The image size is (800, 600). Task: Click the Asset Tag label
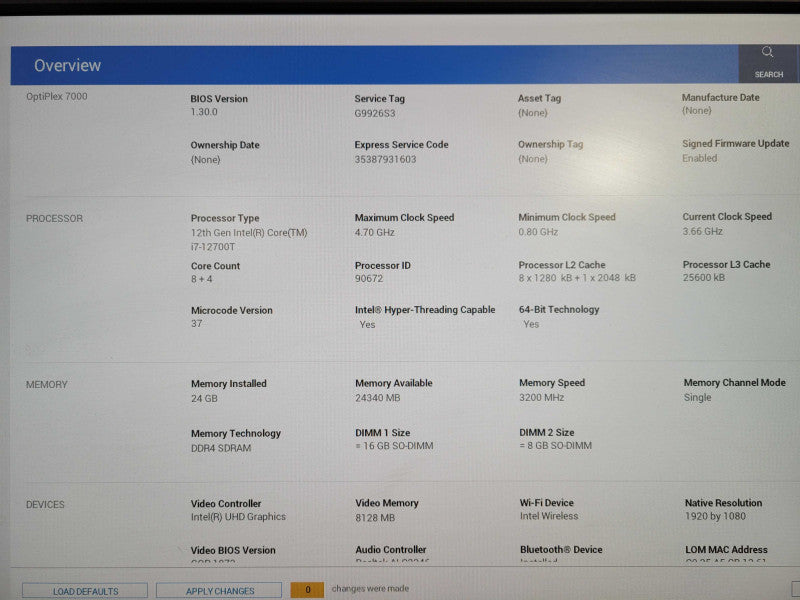[x=539, y=98]
